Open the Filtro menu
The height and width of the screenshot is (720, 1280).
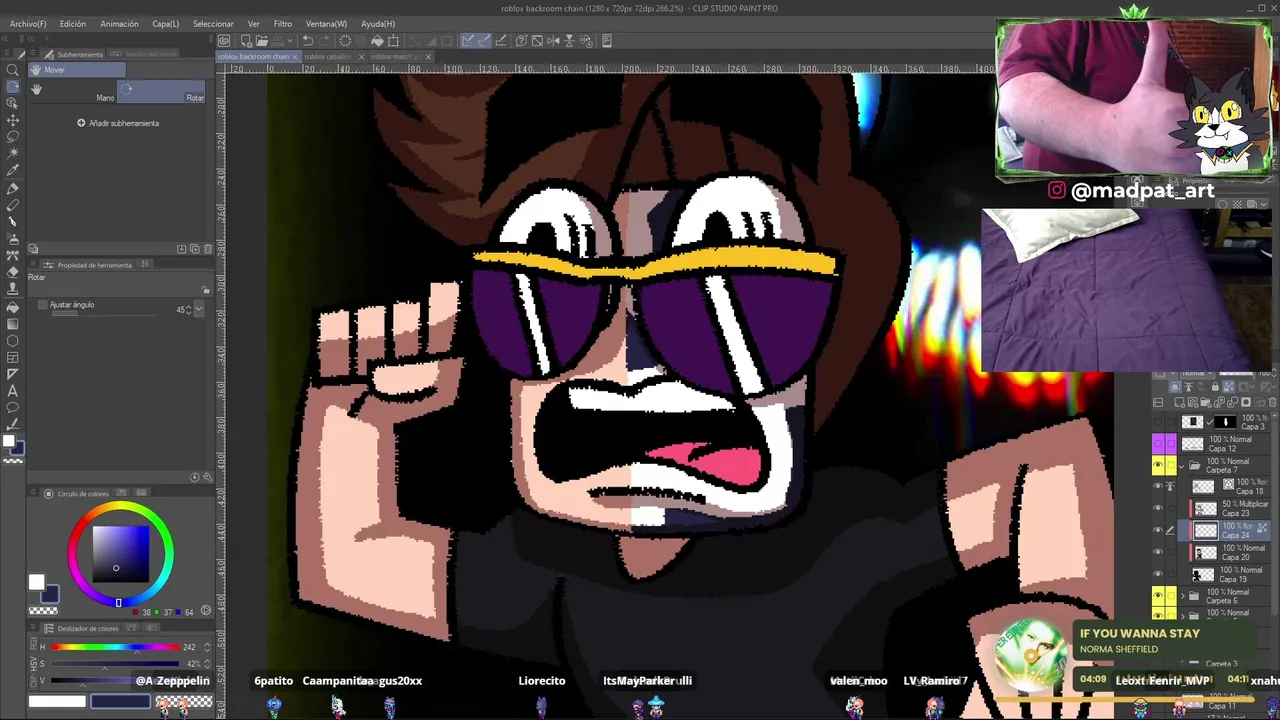(283, 23)
